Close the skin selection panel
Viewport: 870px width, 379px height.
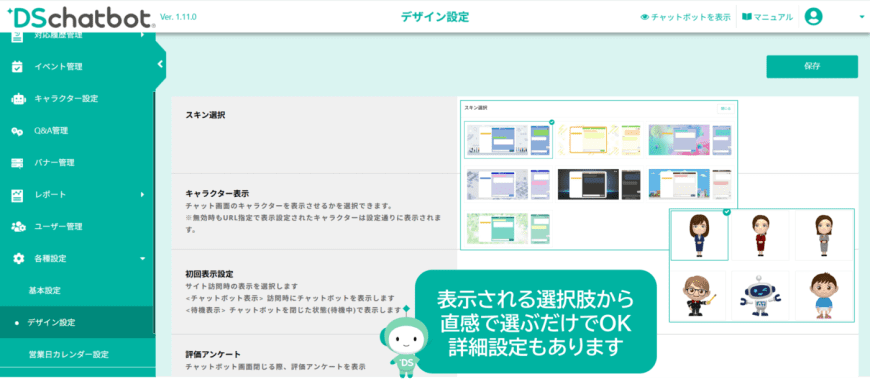click(x=725, y=109)
